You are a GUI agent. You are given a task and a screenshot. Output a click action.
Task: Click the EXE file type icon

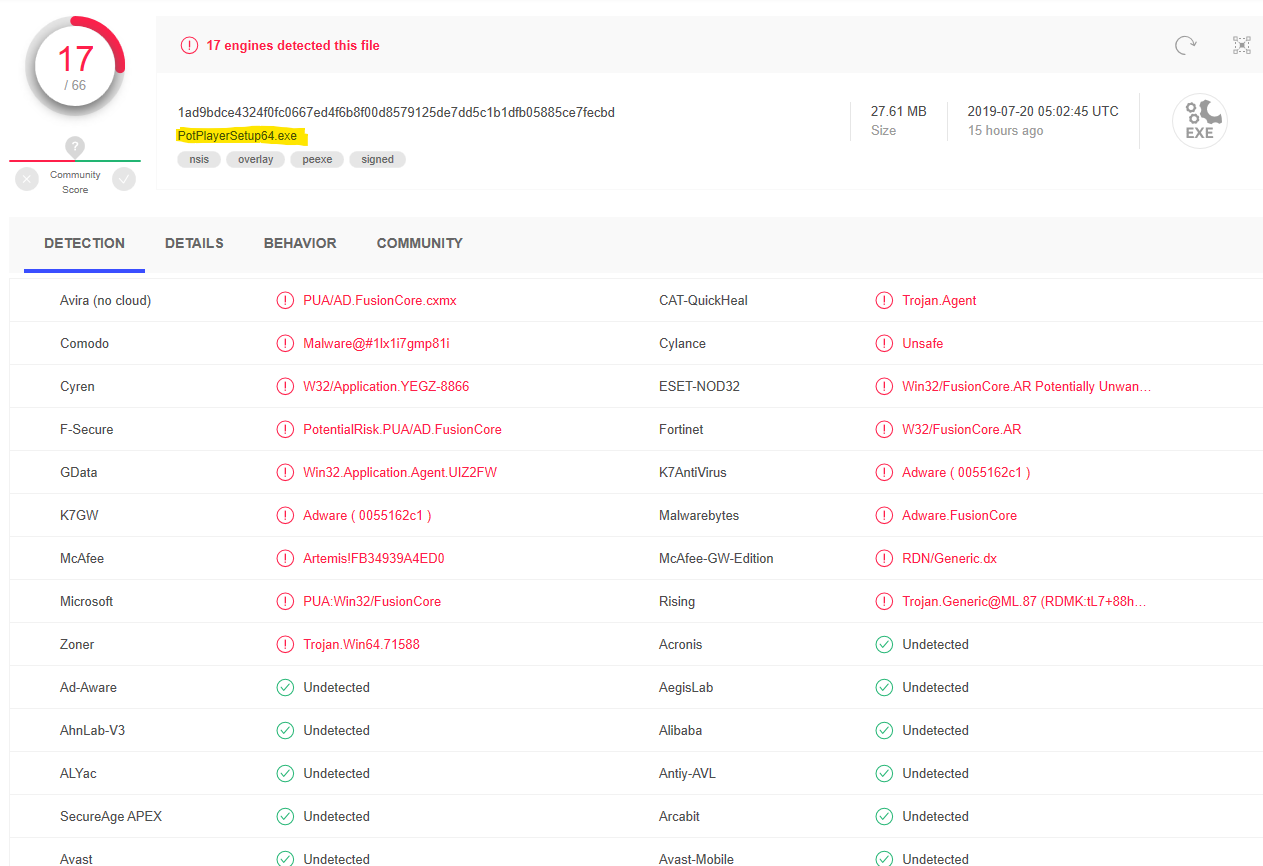click(1199, 121)
